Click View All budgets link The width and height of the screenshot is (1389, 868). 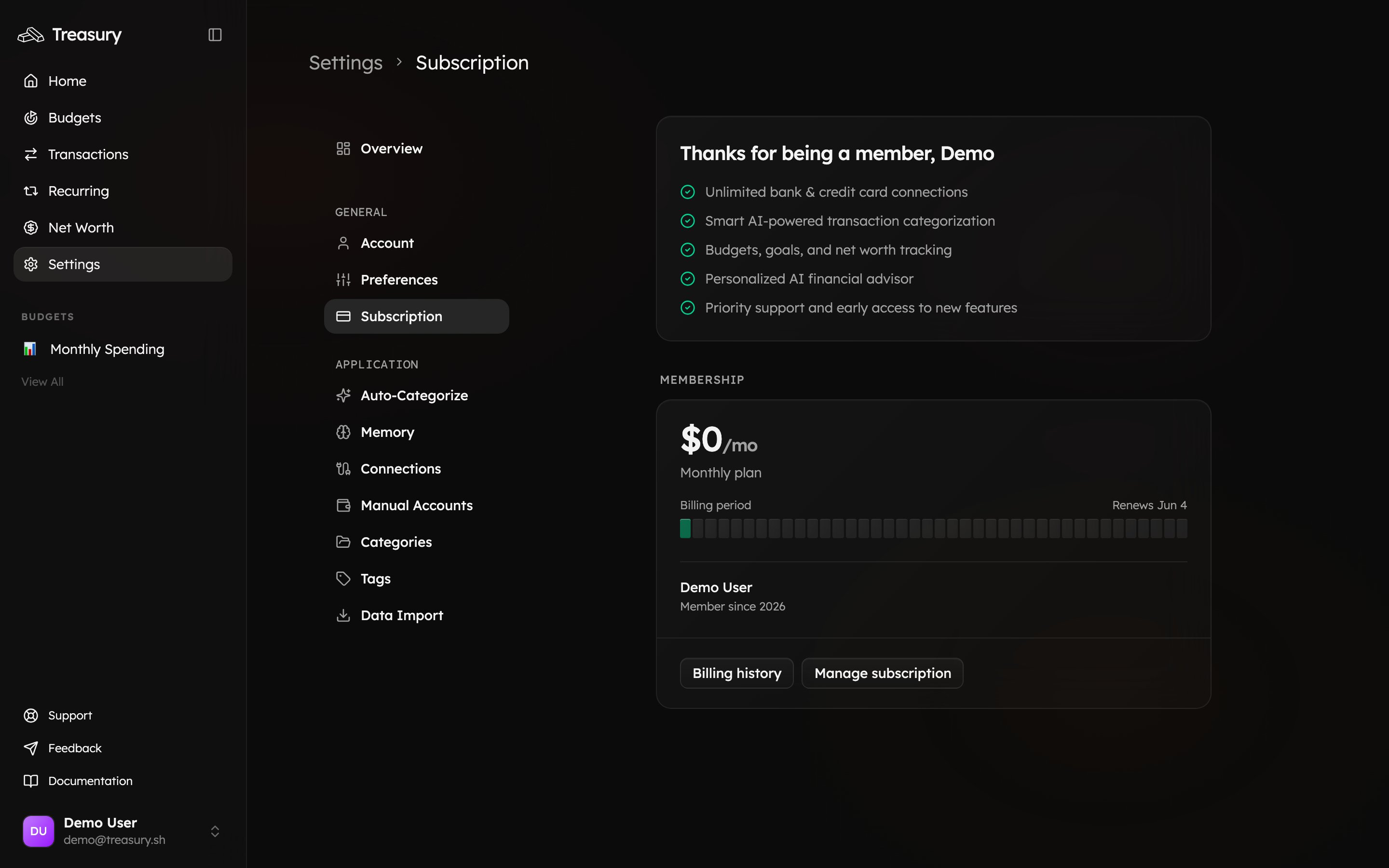coord(42,382)
